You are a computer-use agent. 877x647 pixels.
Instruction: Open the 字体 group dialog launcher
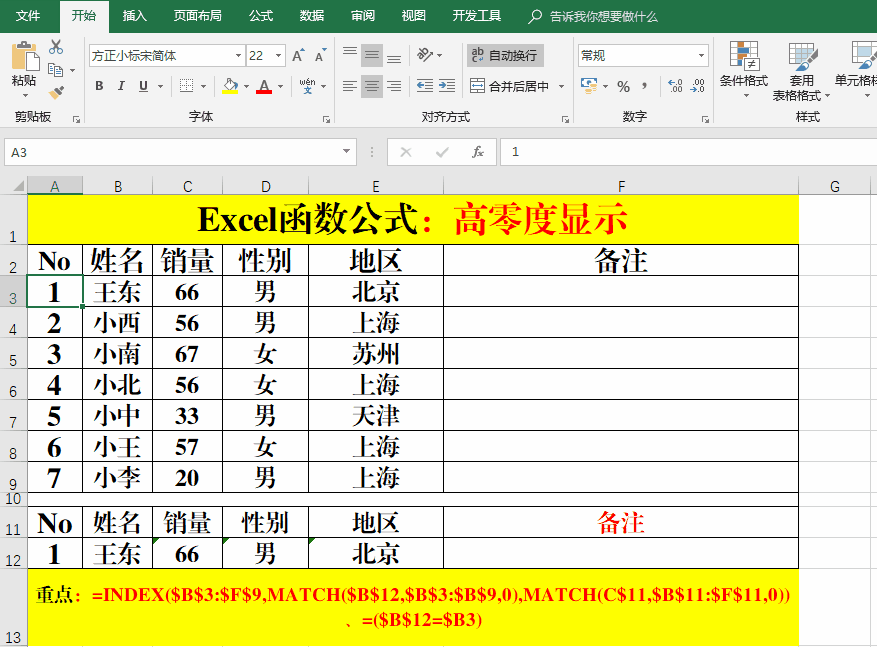[326, 119]
